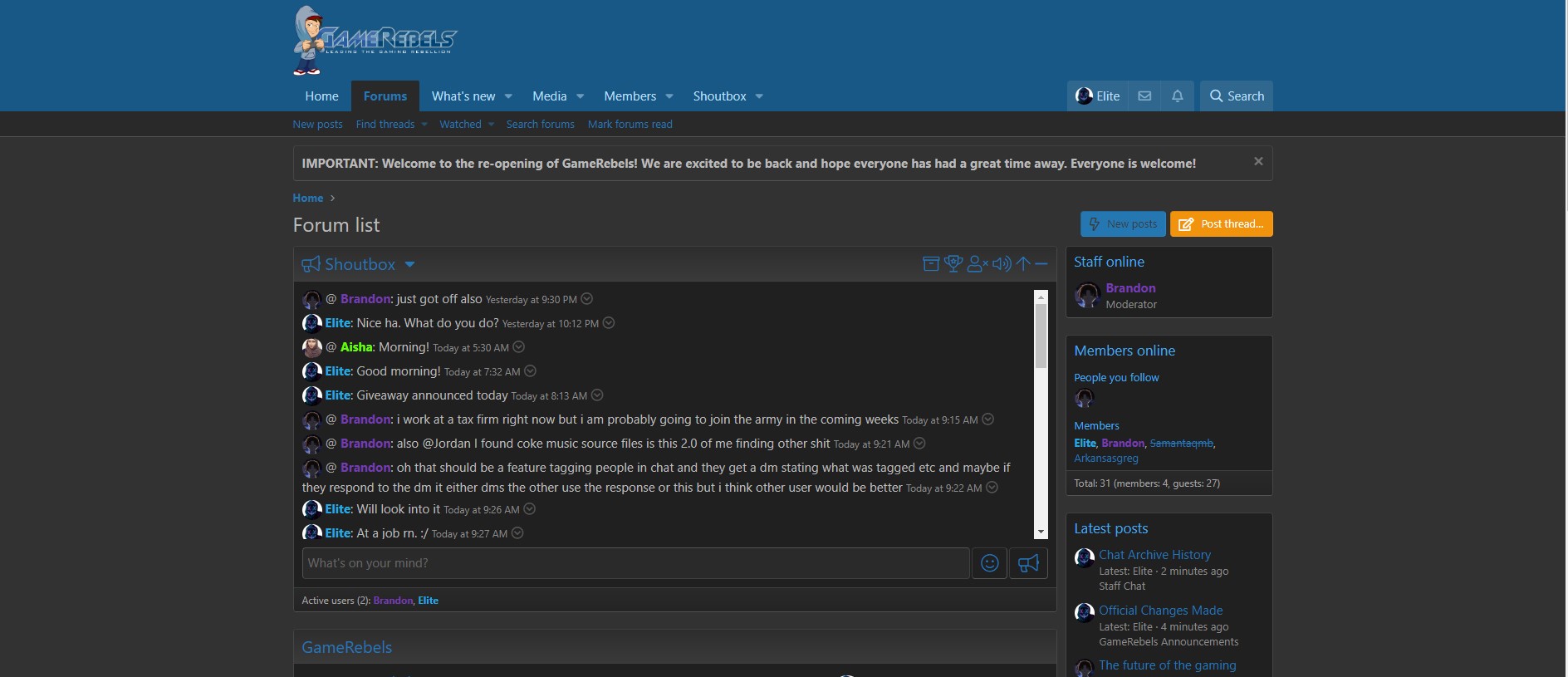
Task: Open message menu for "Giveaway announced today"
Action: point(597,395)
